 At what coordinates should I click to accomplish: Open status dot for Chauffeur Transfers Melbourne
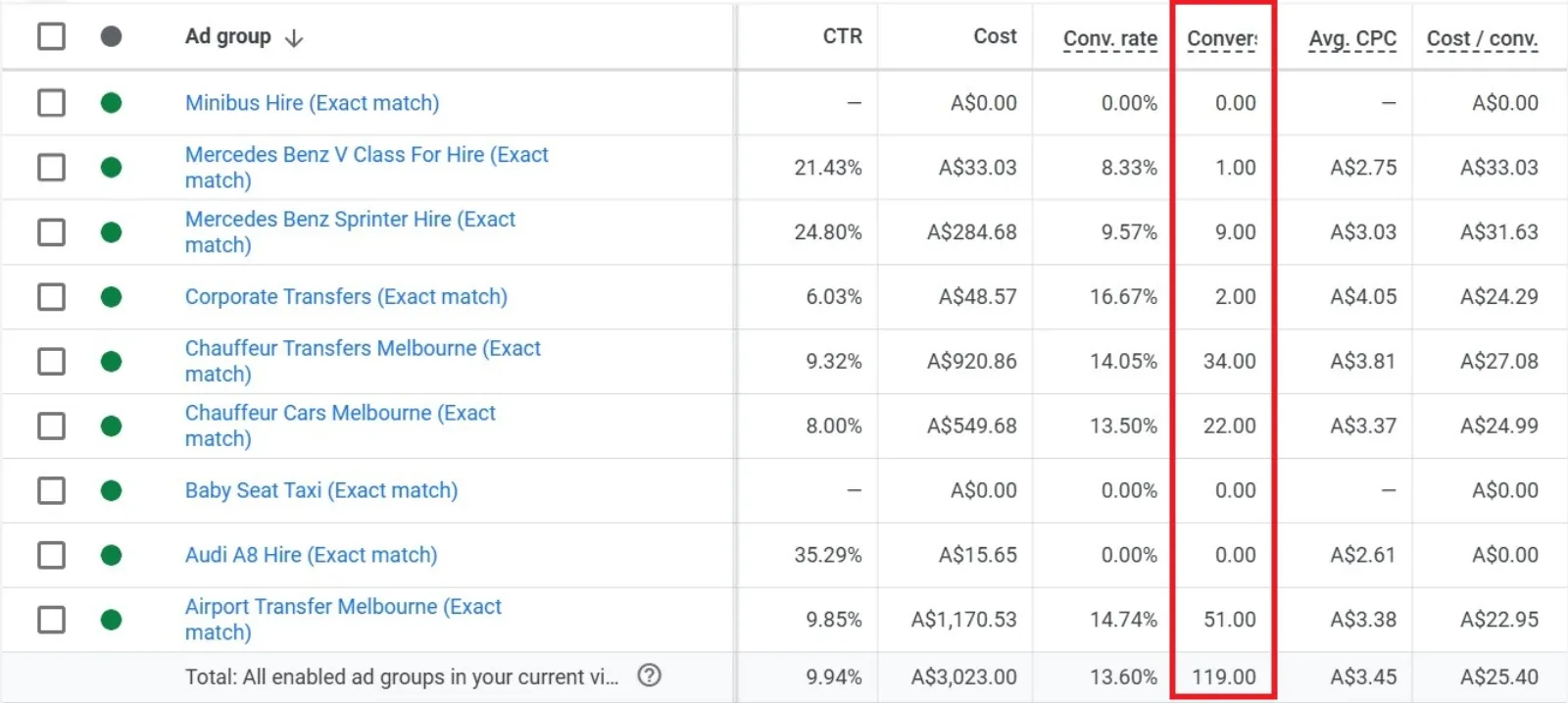(x=111, y=362)
